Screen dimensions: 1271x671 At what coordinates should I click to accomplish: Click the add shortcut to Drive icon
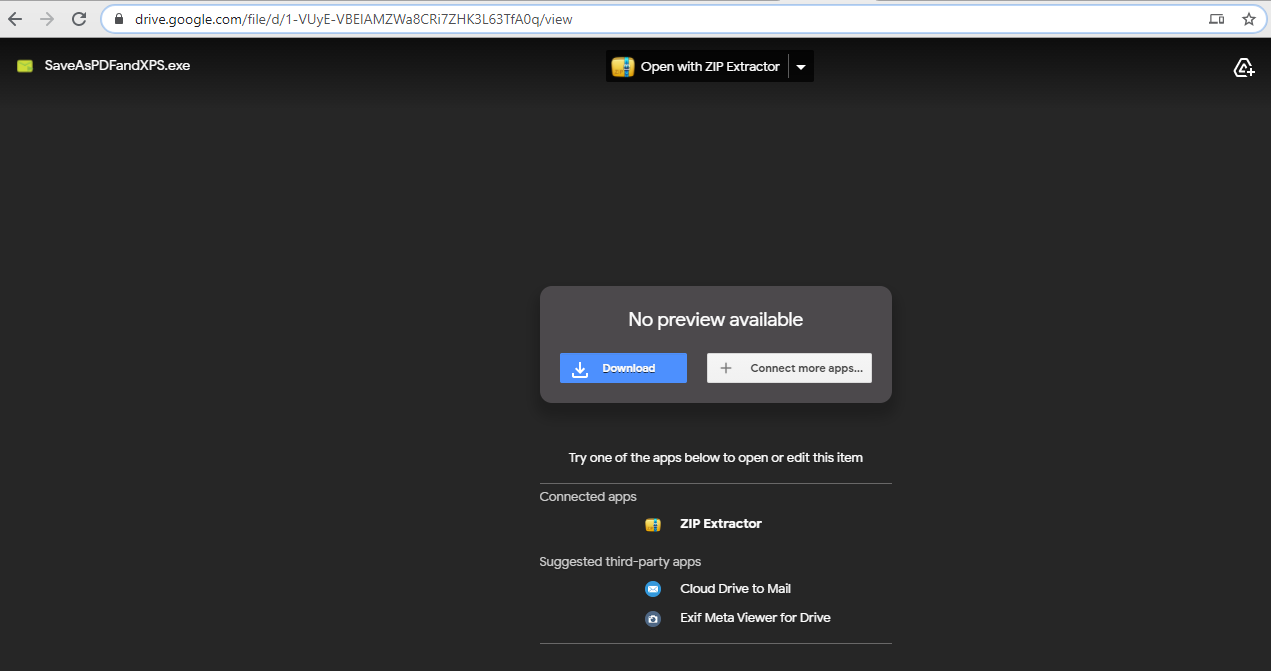coord(1243,67)
